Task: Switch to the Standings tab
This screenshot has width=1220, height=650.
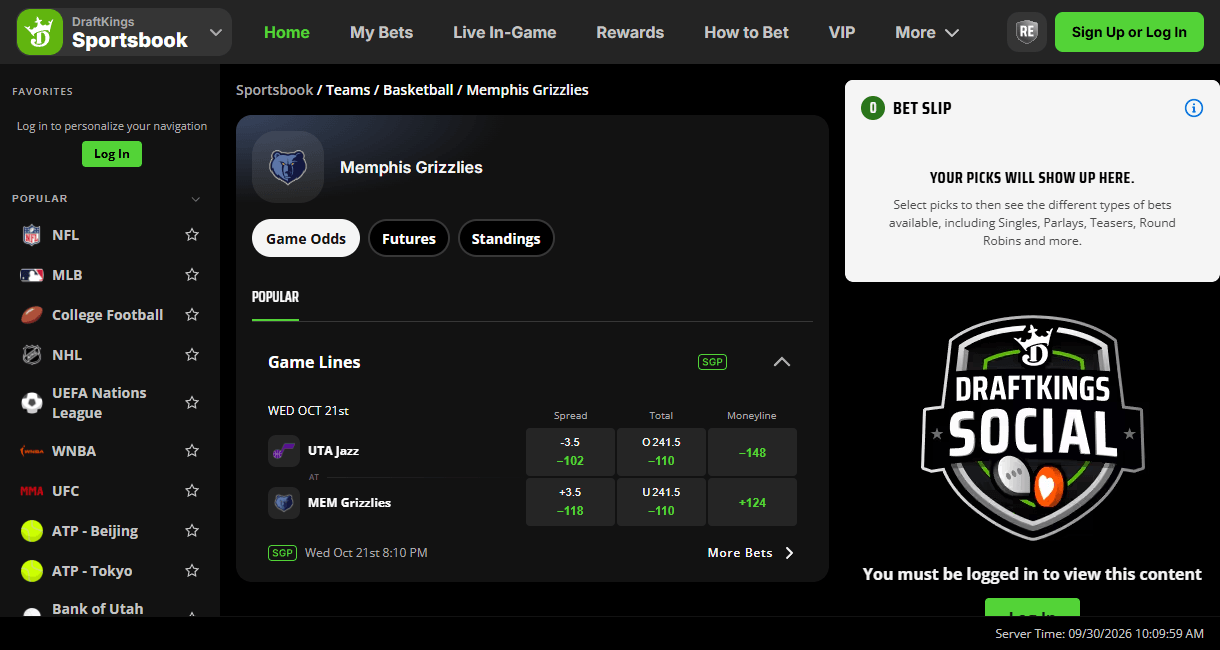Action: 506,238
